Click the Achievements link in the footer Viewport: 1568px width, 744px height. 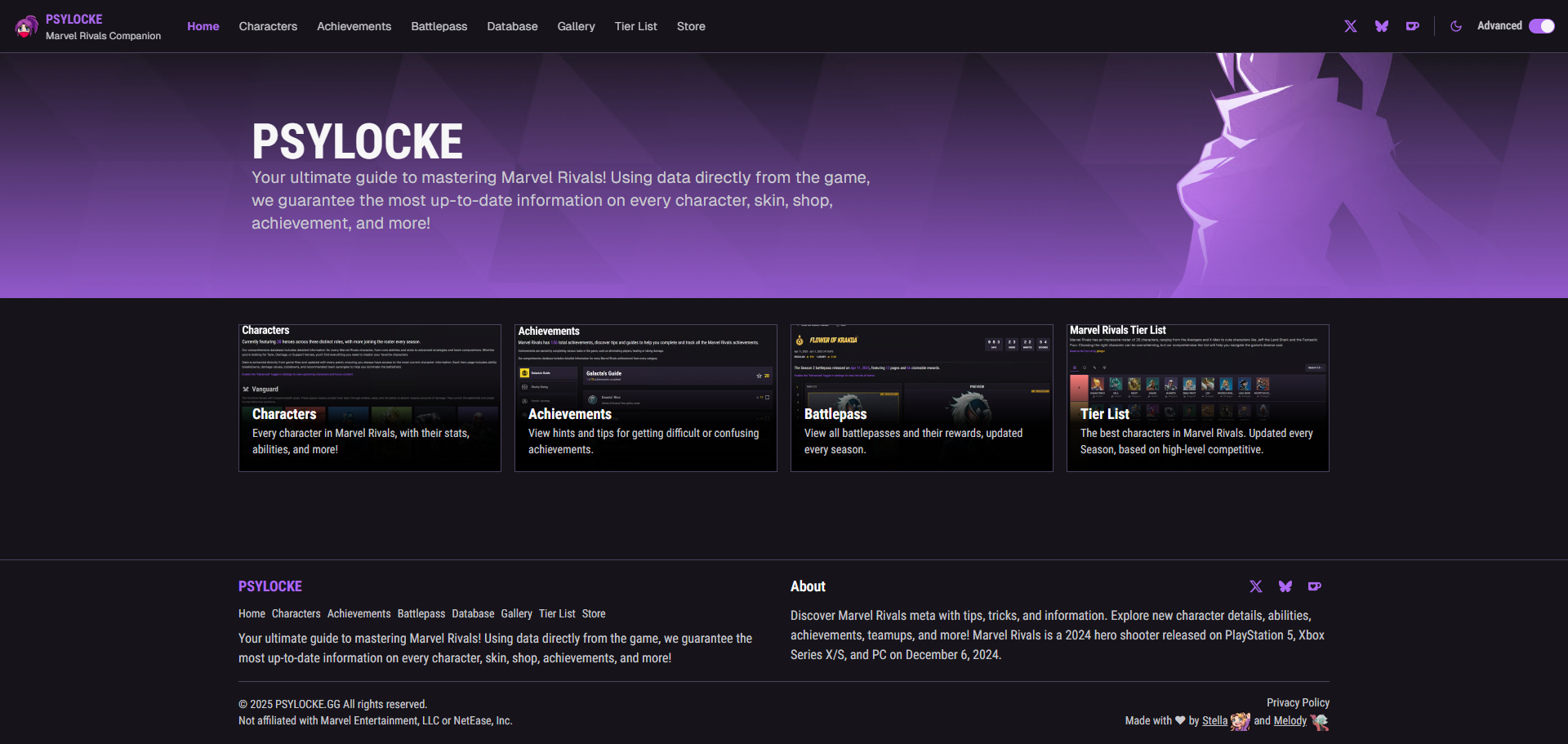tap(359, 613)
